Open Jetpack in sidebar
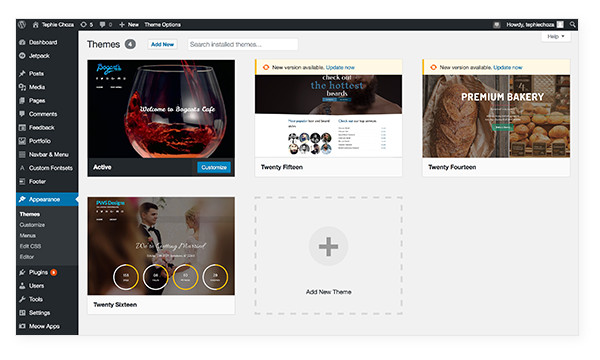Screen dimensions: 600x360 click(39, 56)
